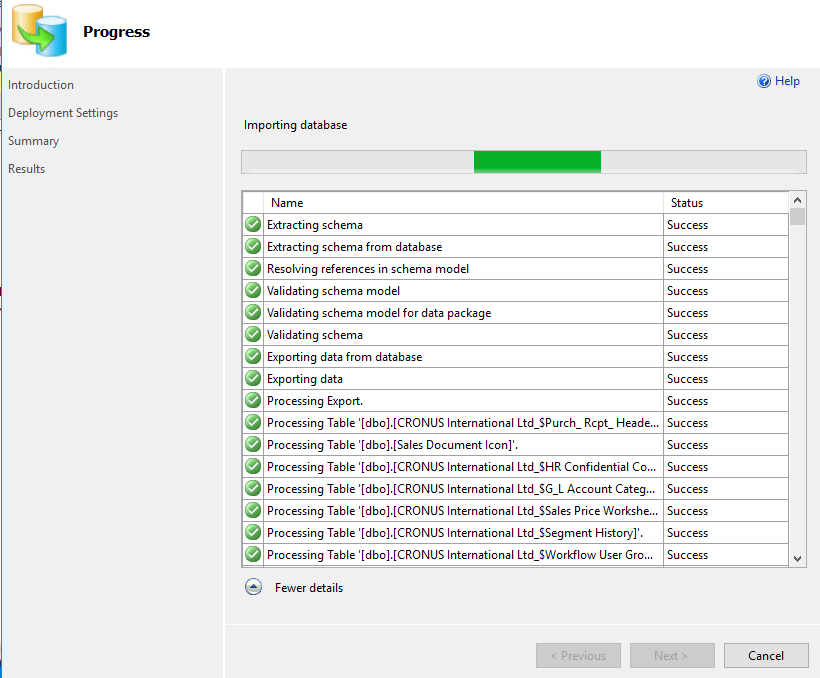Select the Summary step in navigation
Screen dimensions: 820x678
[x=34, y=141]
